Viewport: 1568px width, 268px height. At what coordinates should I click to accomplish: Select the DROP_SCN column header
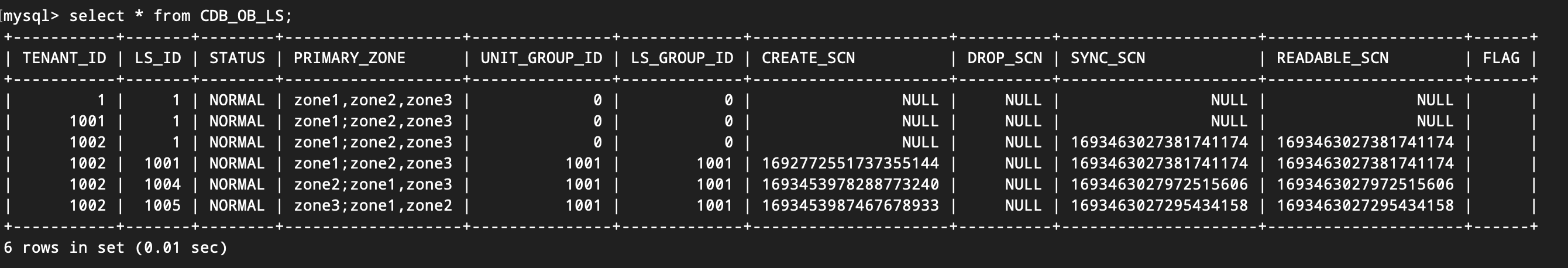(x=1005, y=59)
